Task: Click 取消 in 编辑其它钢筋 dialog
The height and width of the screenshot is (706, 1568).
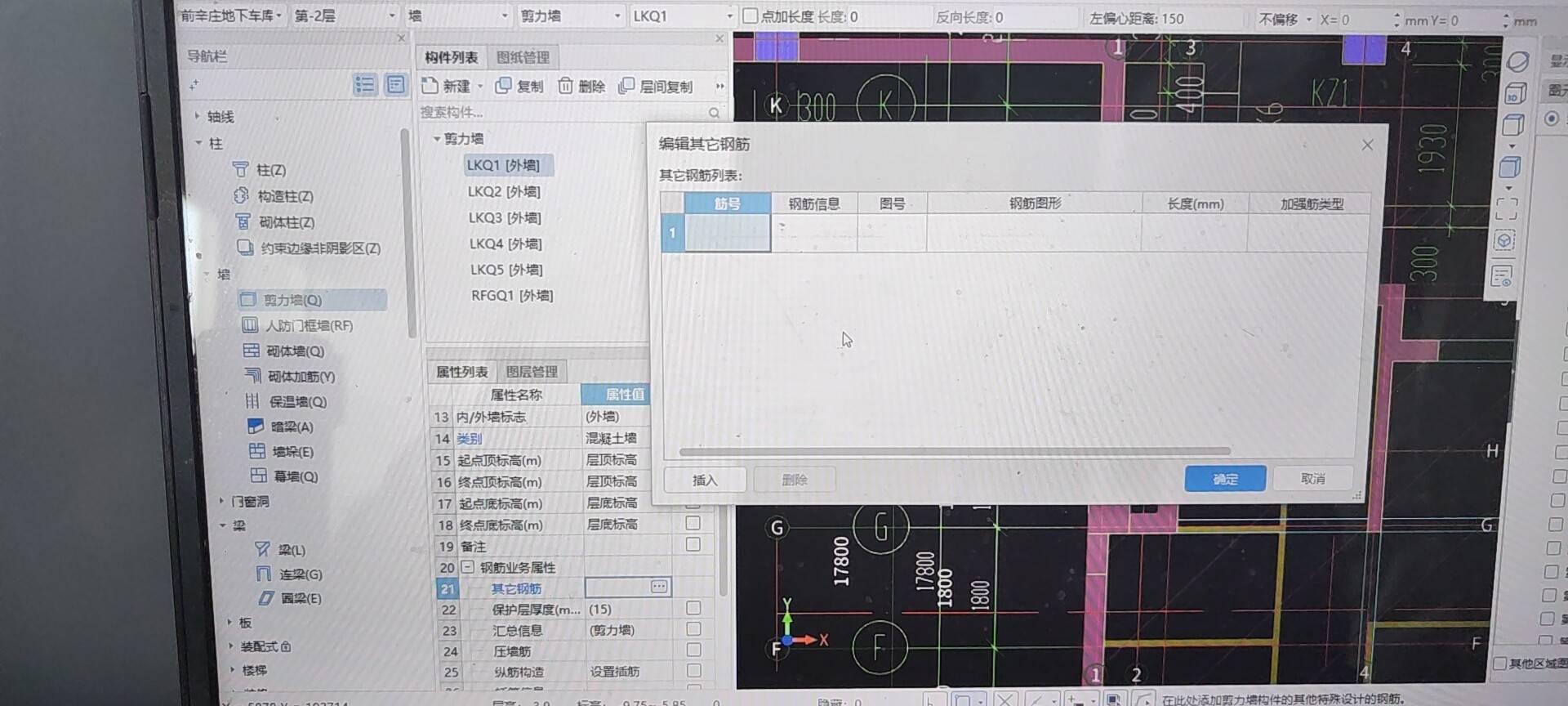Action: click(1312, 479)
